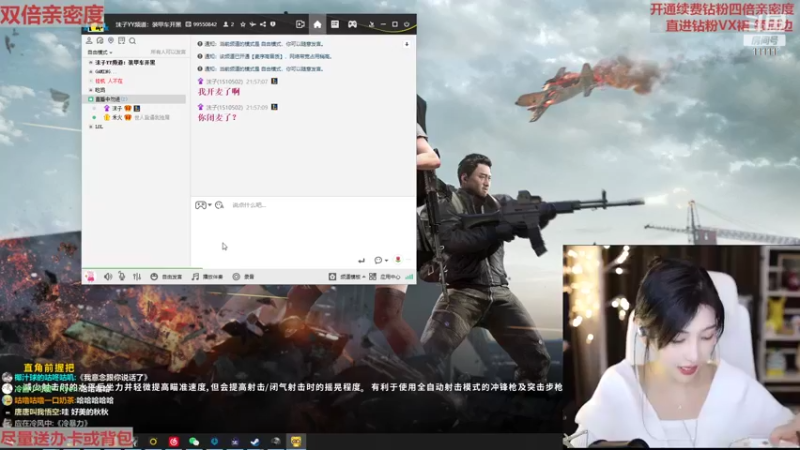This screenshot has width=800, height=450.
Task: Click the 播放伴奏 music accompaniment button
Action: [x=207, y=277]
